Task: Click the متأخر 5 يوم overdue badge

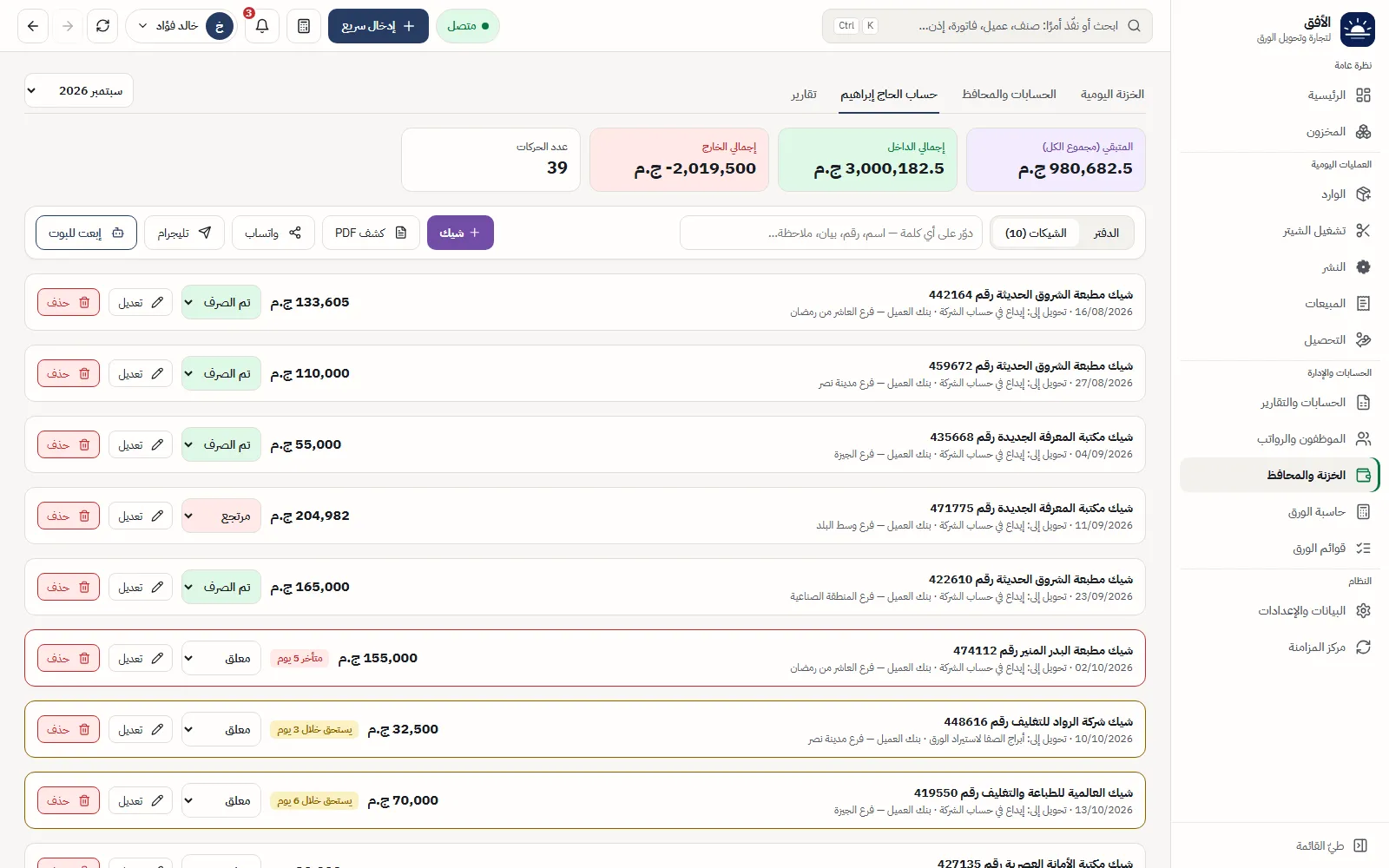Action: (x=300, y=658)
